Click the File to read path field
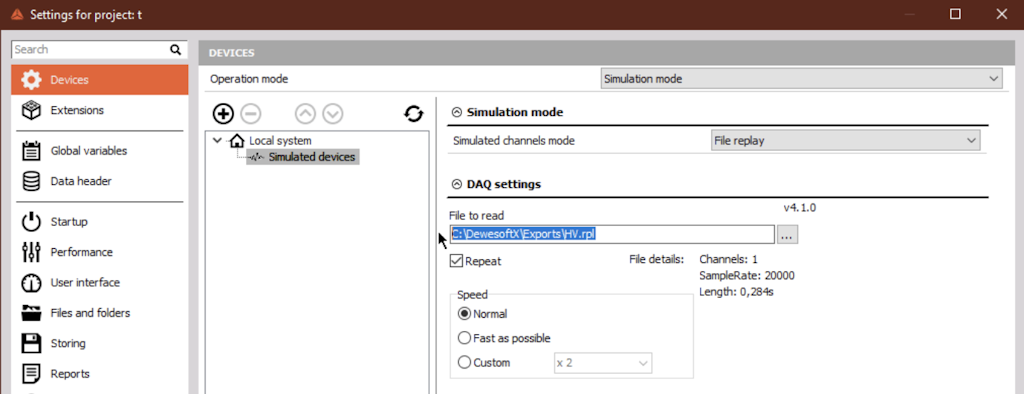The image size is (1024, 394). [x=612, y=235]
